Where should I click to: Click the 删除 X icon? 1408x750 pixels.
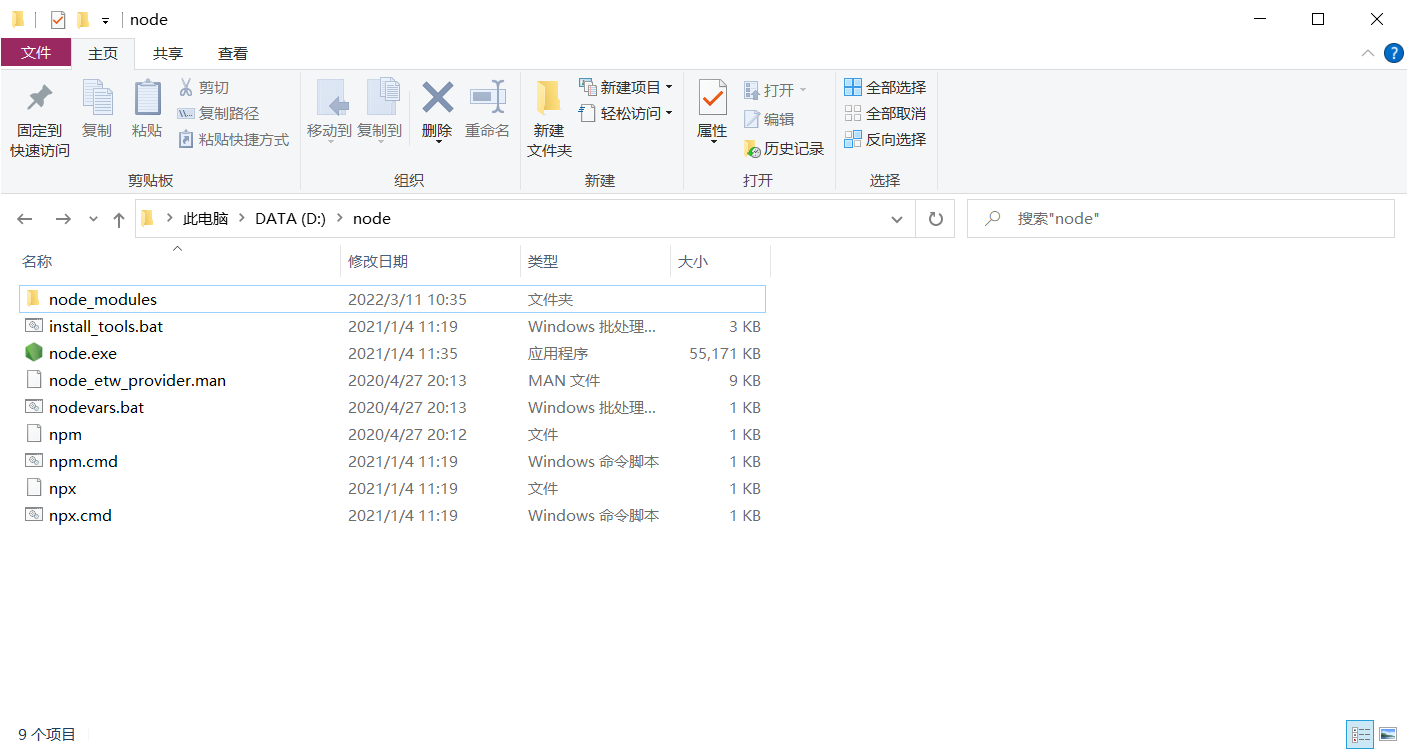point(437,98)
